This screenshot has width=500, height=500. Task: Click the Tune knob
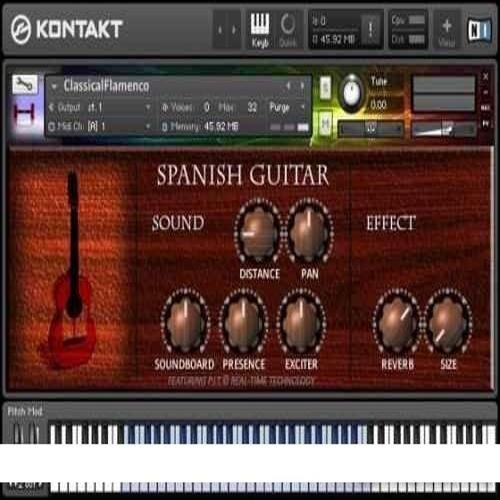(351, 92)
